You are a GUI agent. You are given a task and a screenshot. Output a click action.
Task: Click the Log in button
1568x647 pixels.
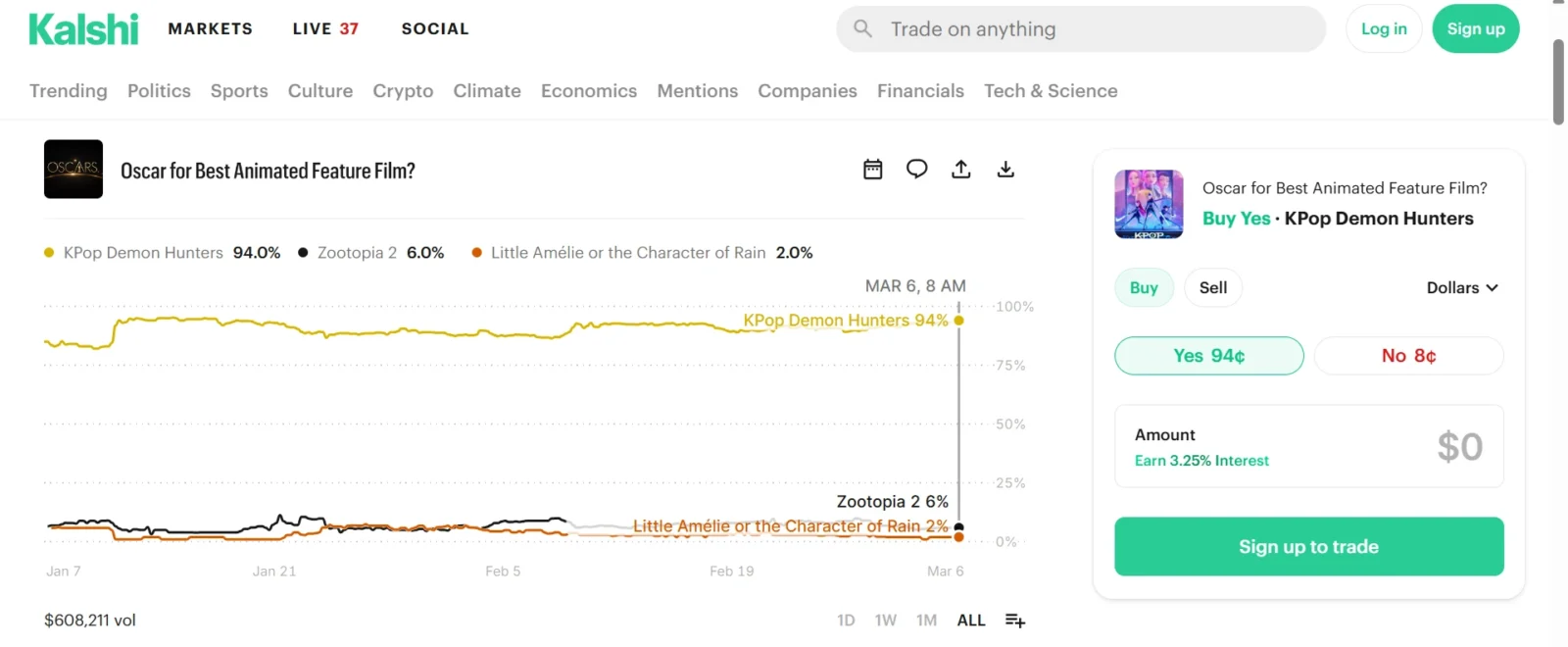(1384, 29)
